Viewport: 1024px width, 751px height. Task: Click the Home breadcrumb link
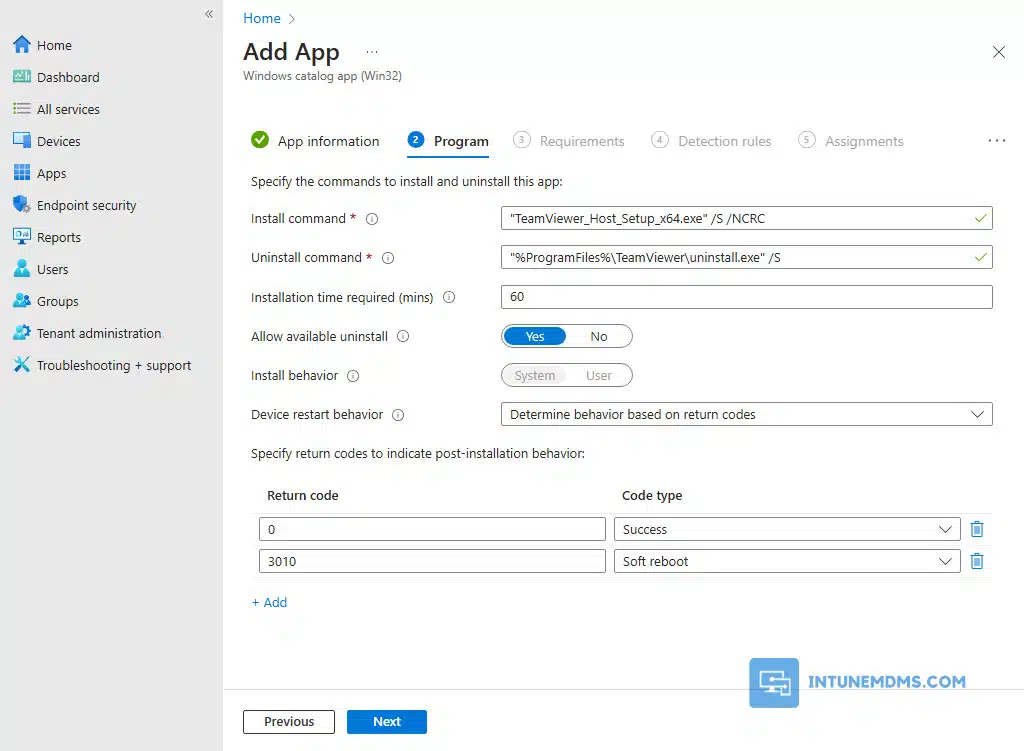coord(261,18)
